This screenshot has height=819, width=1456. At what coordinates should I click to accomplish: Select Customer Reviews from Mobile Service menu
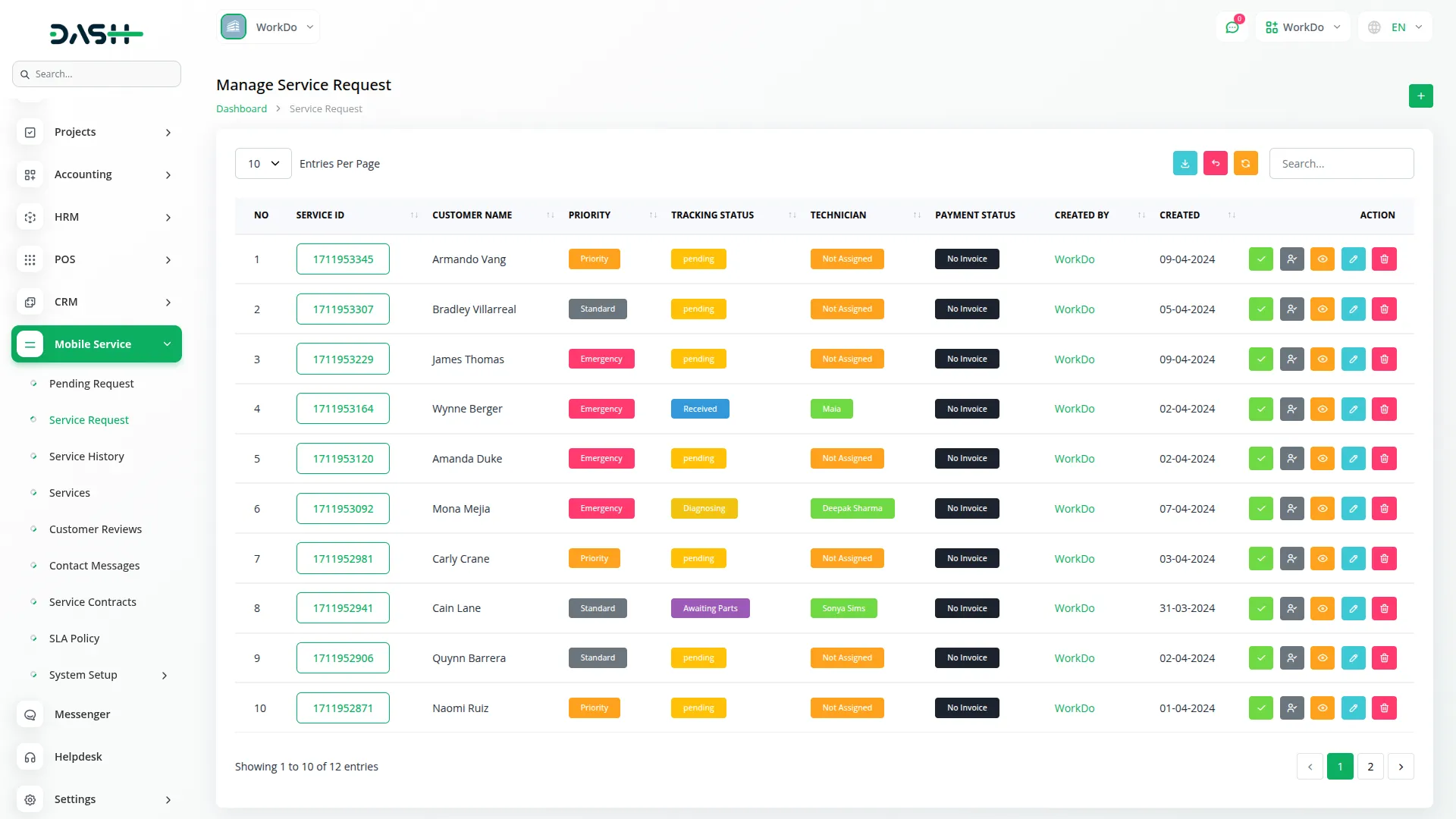[96, 529]
